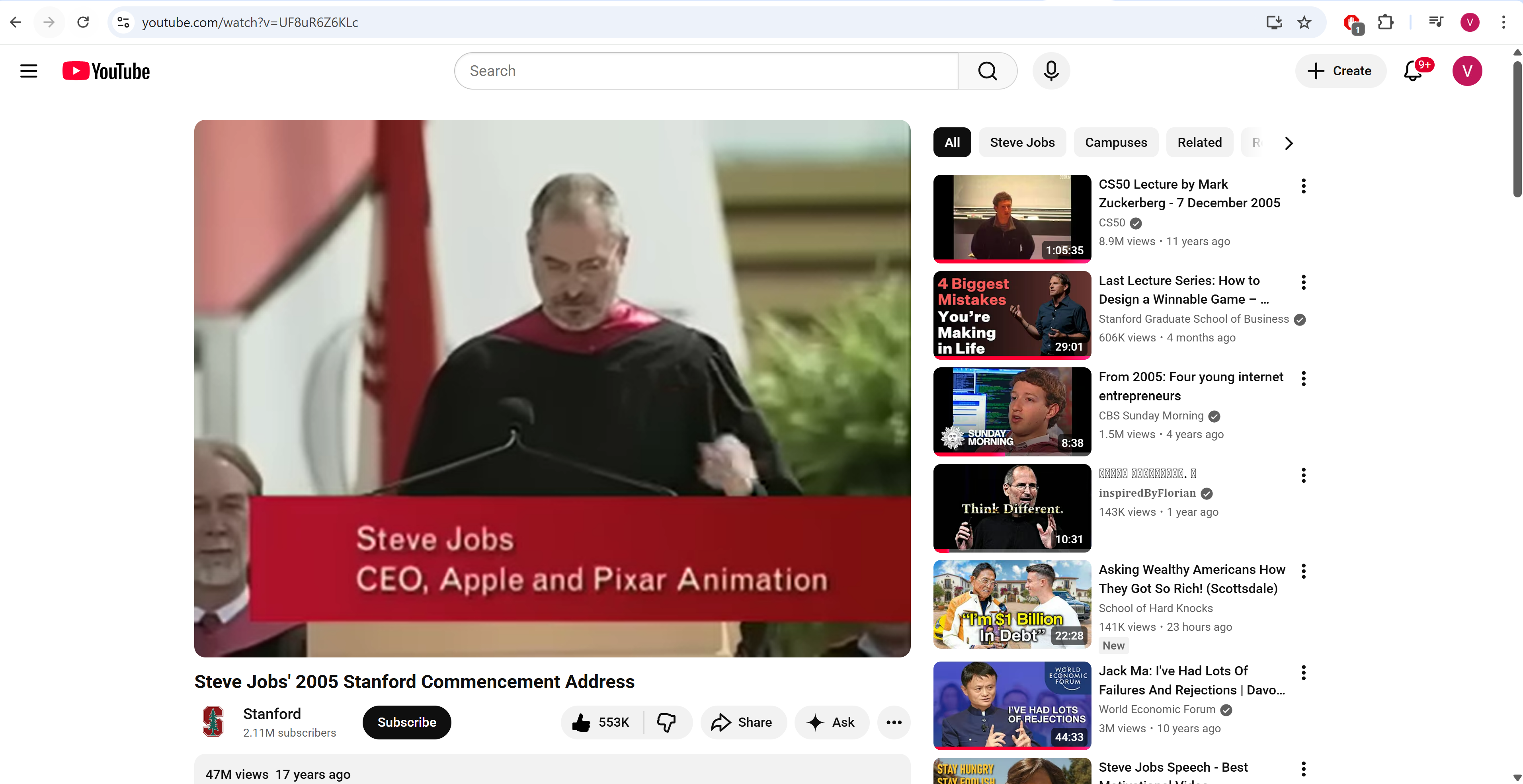The width and height of the screenshot is (1523, 784).
Task: Dislike the video with thumbs down
Action: tap(666, 722)
